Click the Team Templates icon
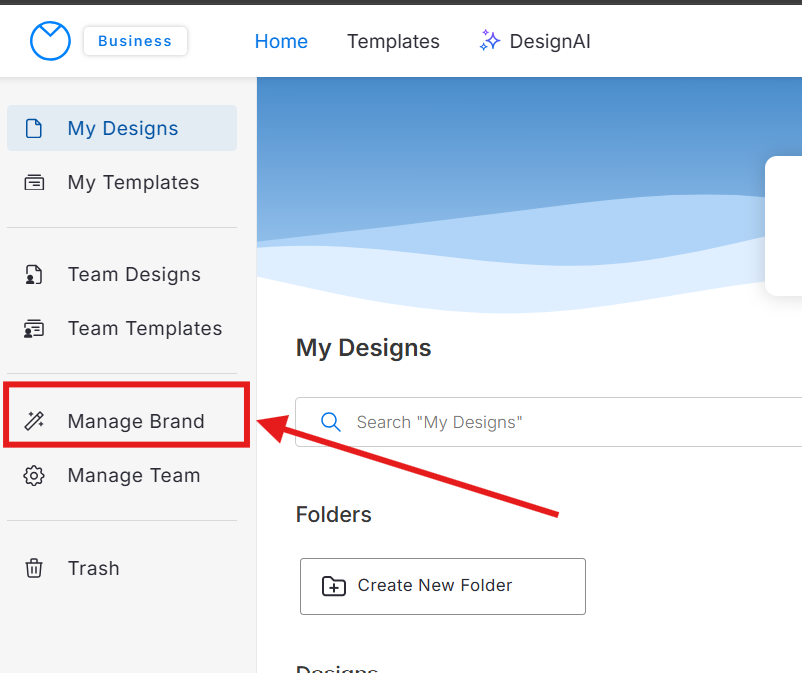The image size is (802, 673). click(x=34, y=328)
